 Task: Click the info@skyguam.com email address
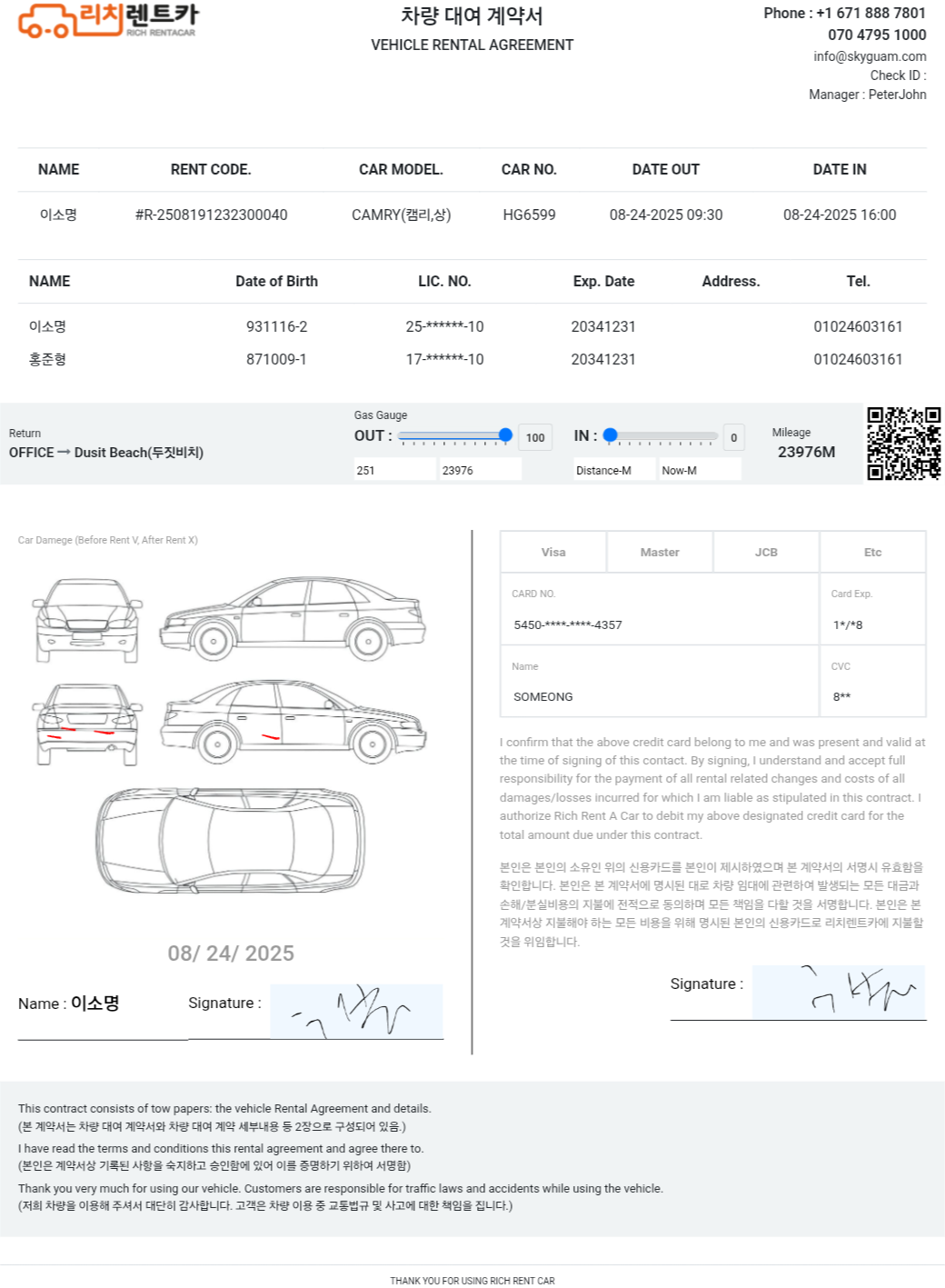coord(870,56)
